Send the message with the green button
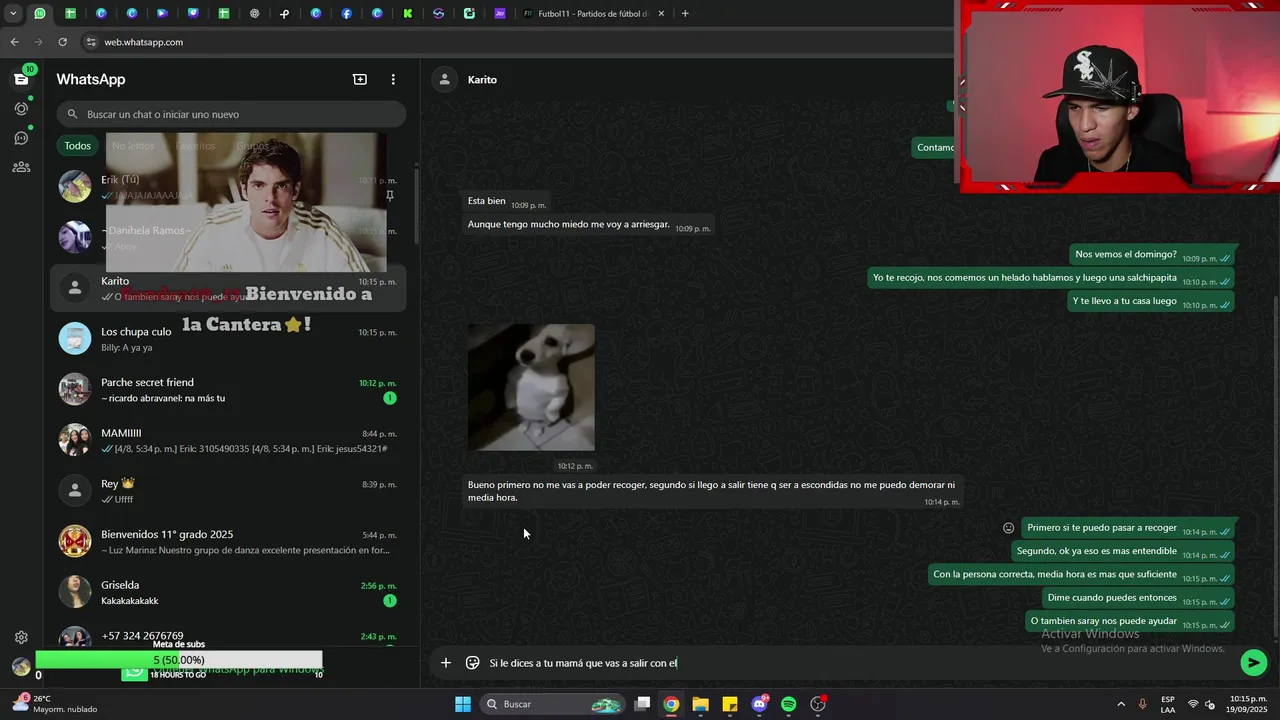This screenshot has height=720, width=1280. [x=1253, y=662]
